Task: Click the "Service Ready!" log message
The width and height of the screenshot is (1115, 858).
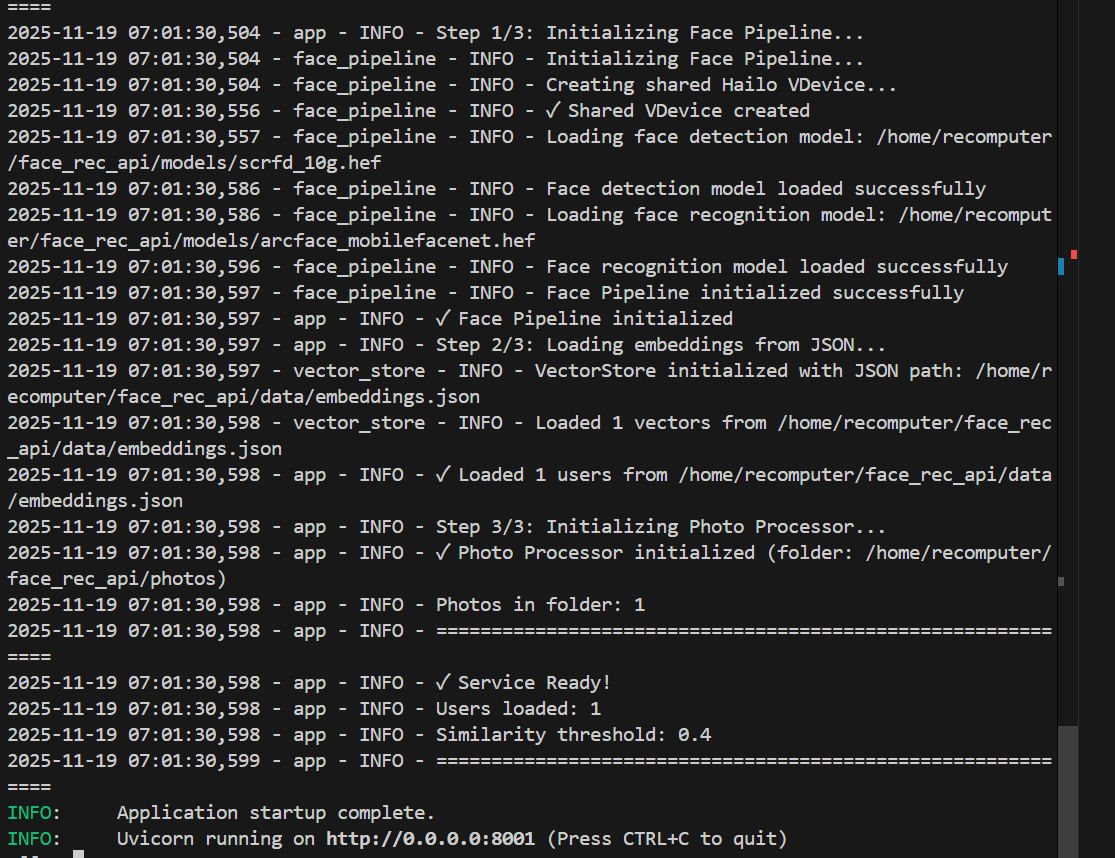Action: point(534,682)
